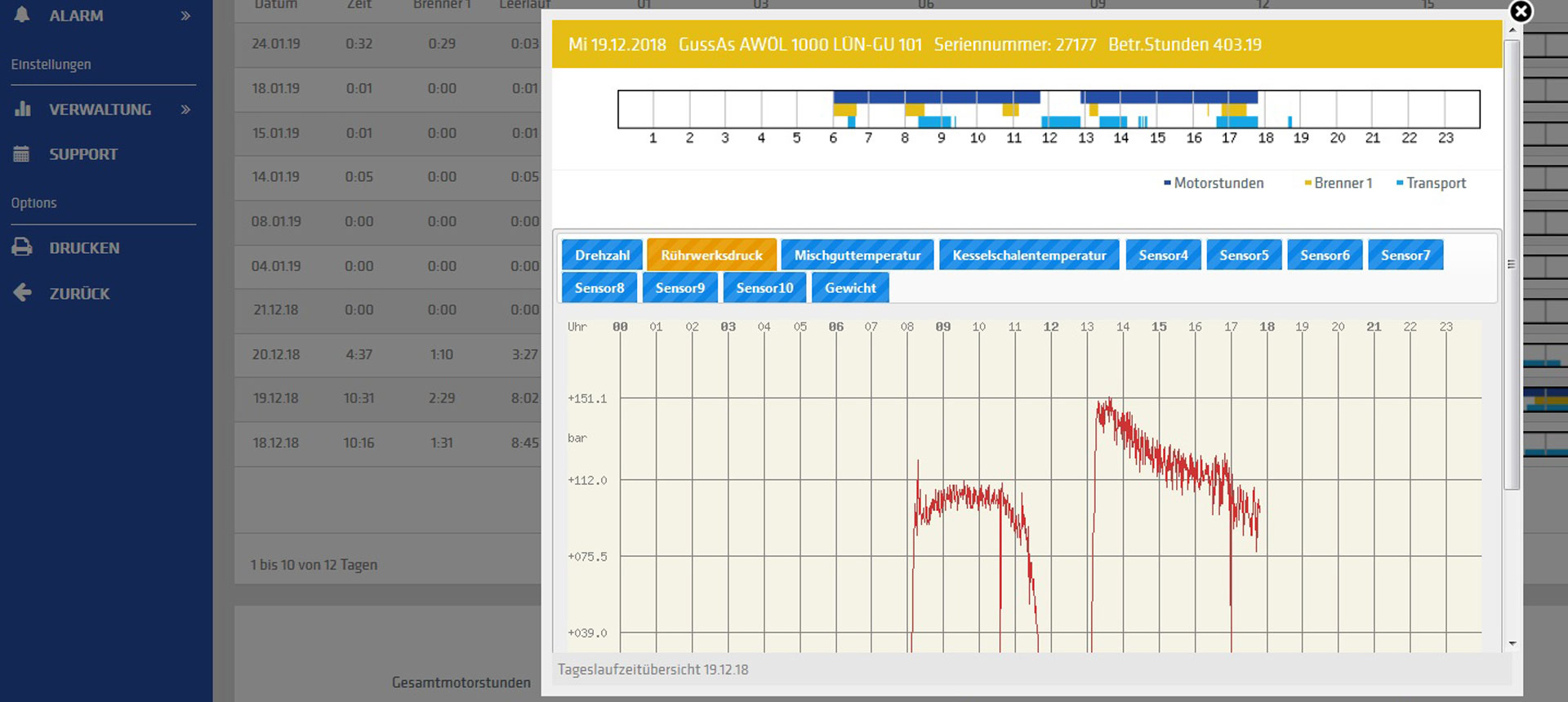Image resolution: width=1568 pixels, height=702 pixels.
Task: Click the 1:10 Brenner 1 value
Action: tap(442, 354)
